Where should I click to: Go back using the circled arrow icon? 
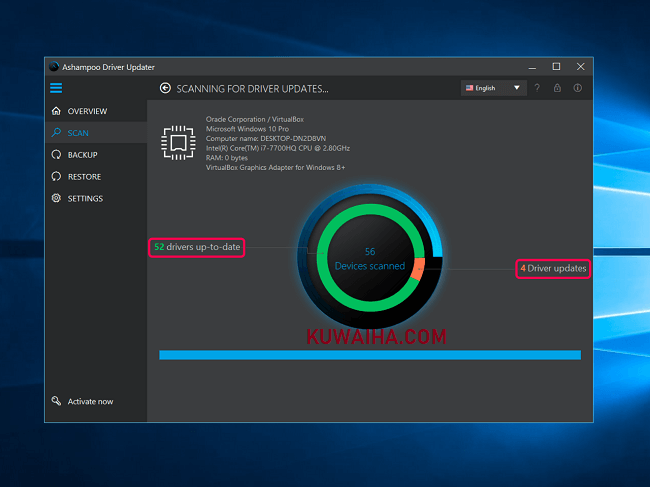coord(165,88)
